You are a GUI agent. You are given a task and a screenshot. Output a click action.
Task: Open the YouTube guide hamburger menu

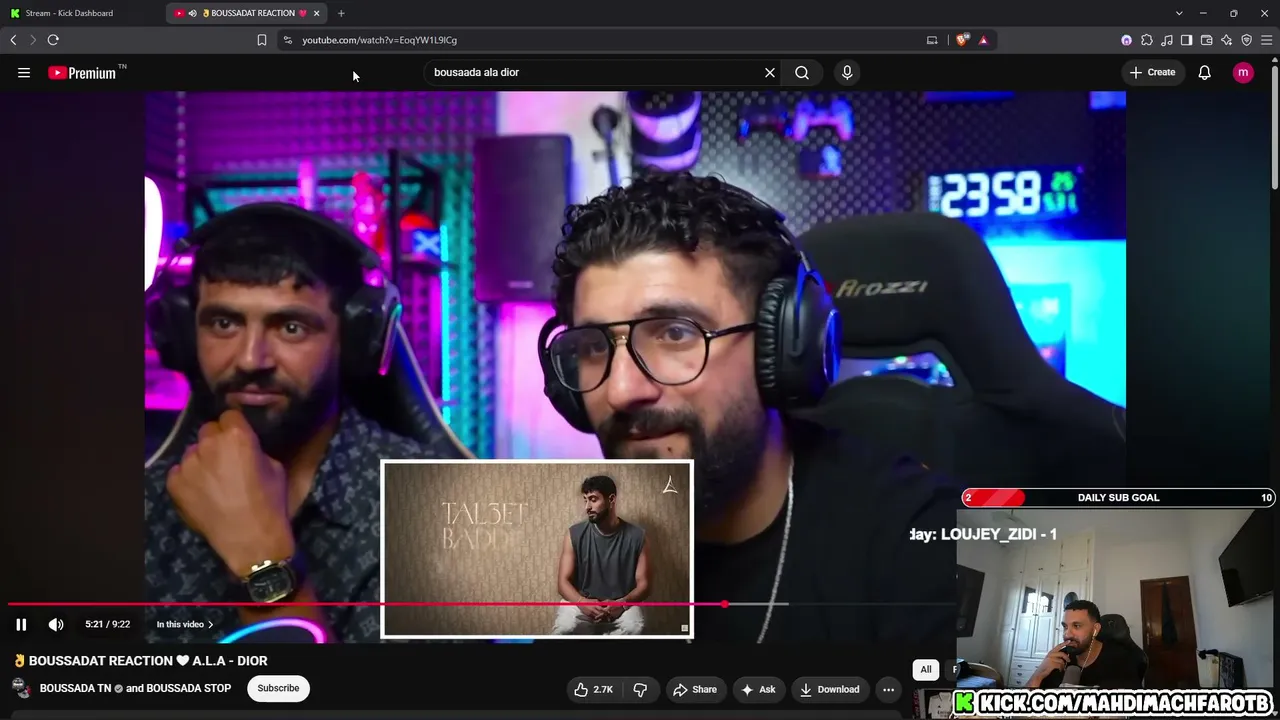click(x=24, y=72)
